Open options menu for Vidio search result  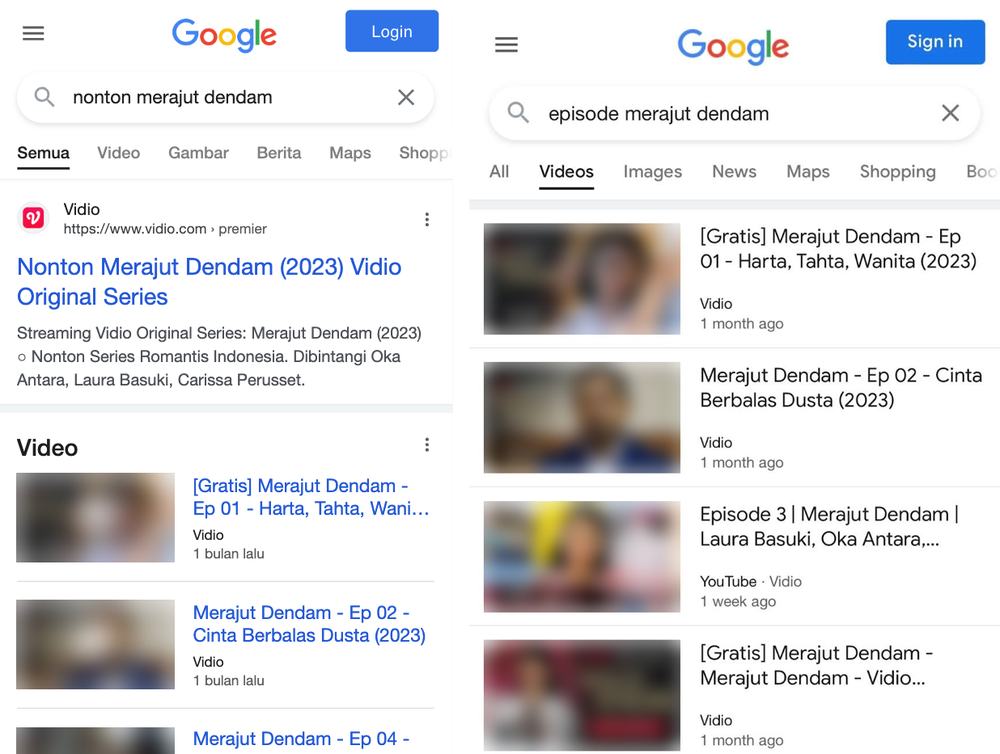427,219
